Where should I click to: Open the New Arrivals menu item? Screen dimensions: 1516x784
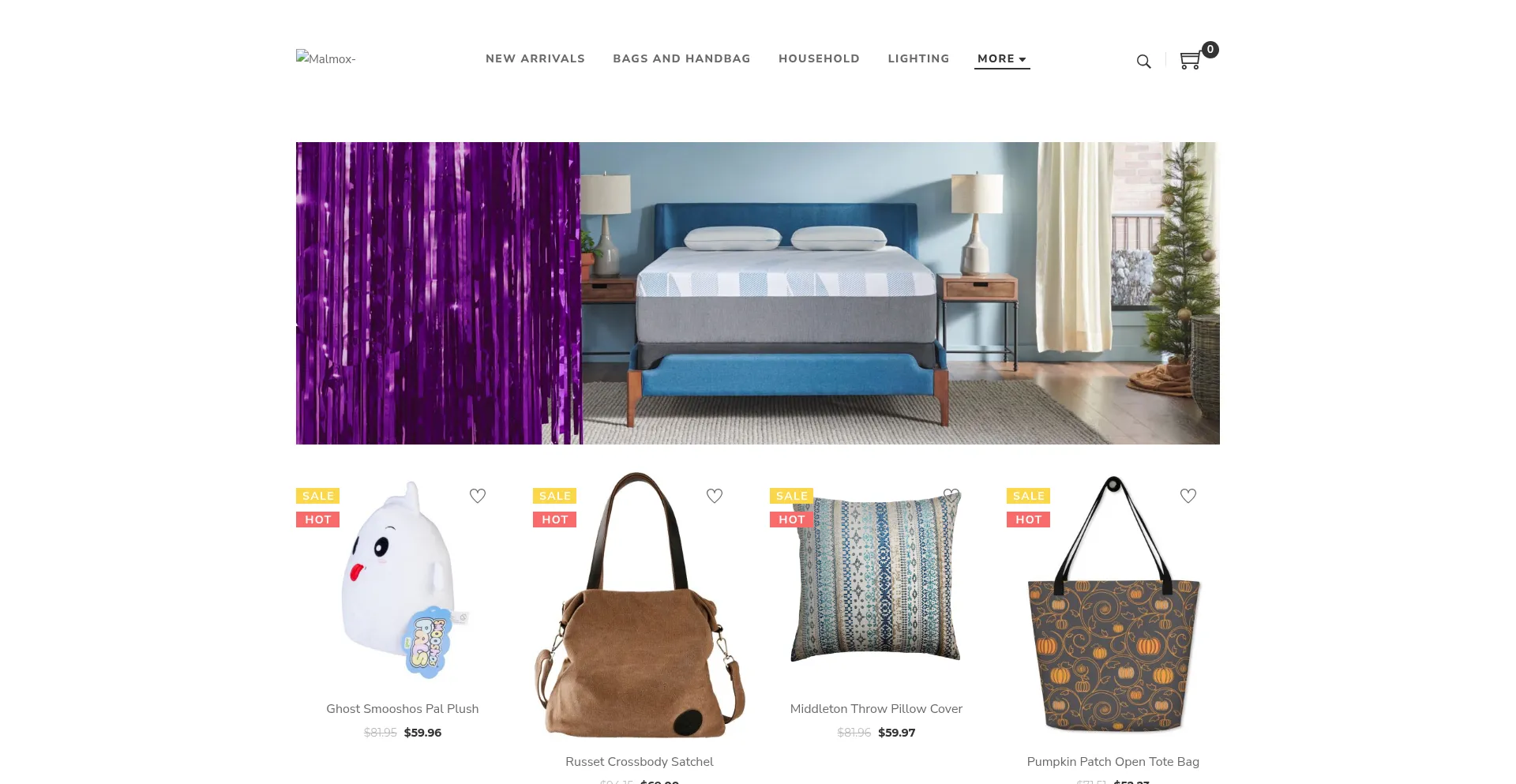click(535, 58)
